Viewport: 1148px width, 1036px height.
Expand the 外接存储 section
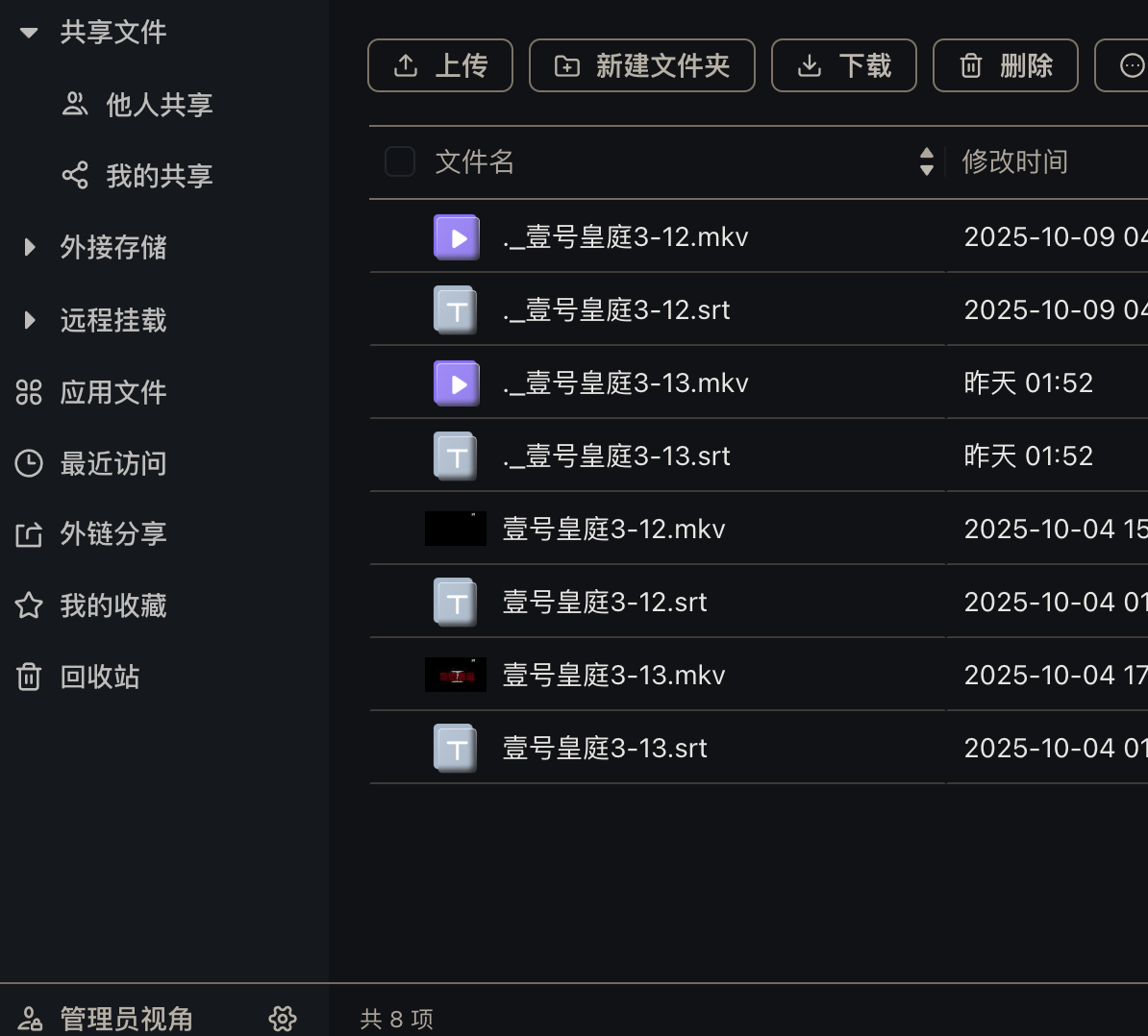click(29, 248)
